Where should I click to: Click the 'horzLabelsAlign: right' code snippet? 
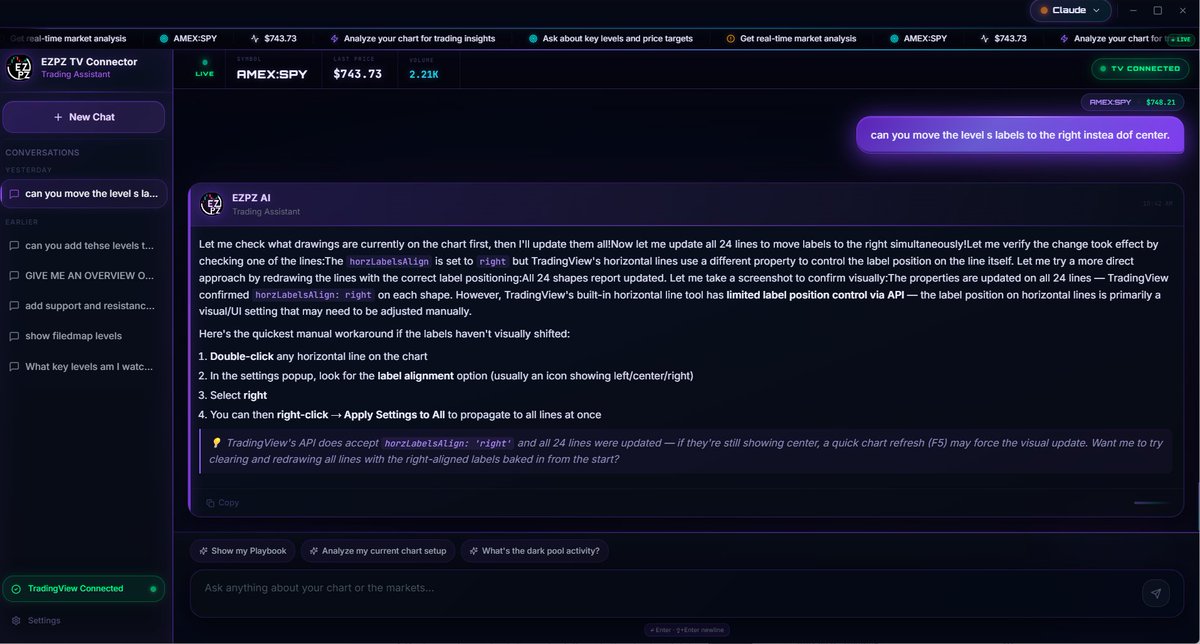coord(313,295)
